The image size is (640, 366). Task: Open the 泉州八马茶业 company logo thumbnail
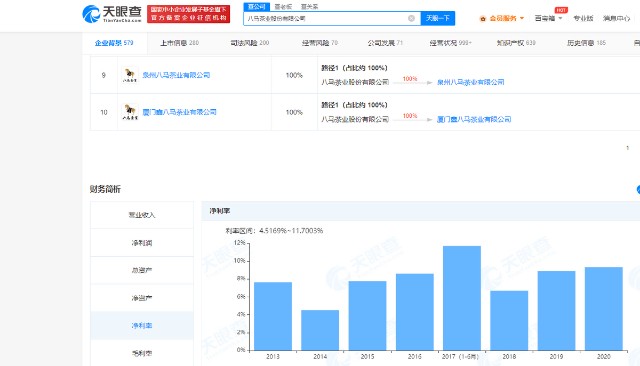pyautogui.click(x=130, y=75)
